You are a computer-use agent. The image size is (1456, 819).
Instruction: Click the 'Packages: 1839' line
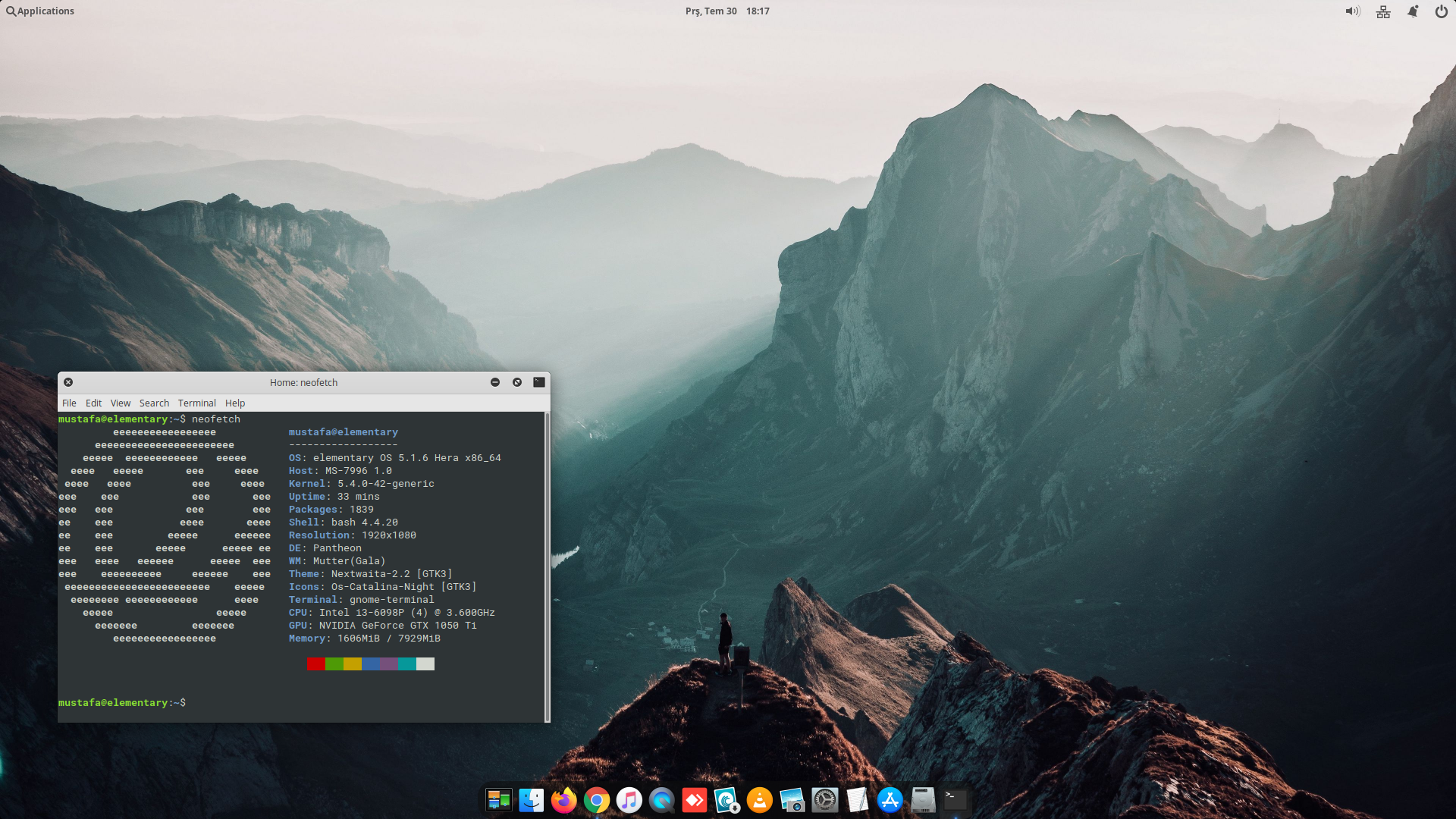click(x=331, y=510)
